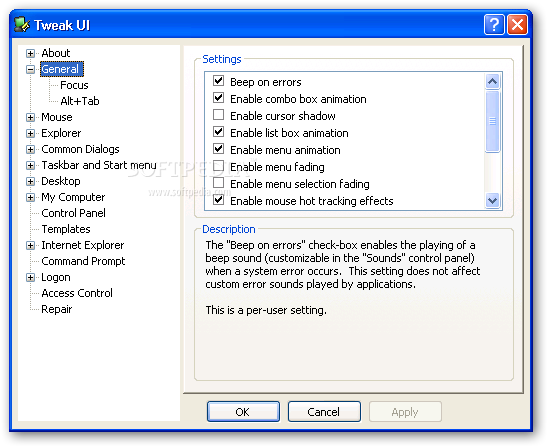This screenshot has height=447, width=548.
Task: Select the Explorer category
Action: click(x=61, y=133)
